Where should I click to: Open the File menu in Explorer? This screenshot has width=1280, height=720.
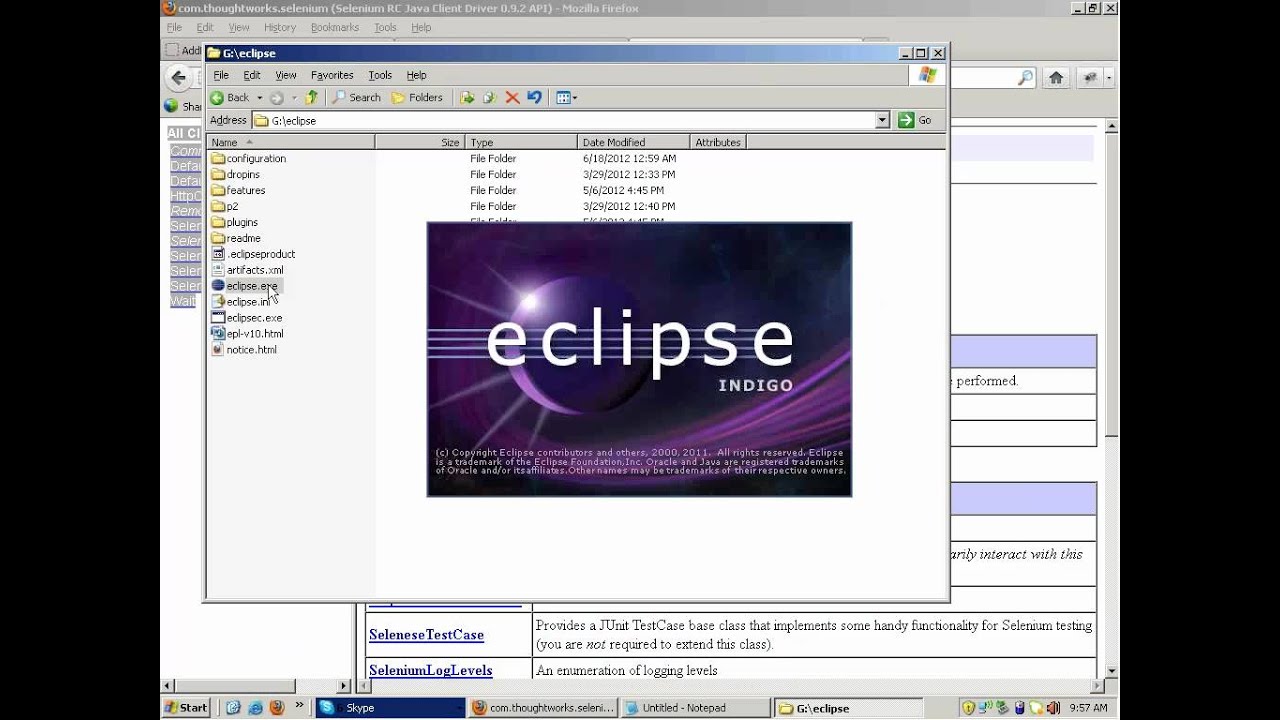click(x=221, y=75)
